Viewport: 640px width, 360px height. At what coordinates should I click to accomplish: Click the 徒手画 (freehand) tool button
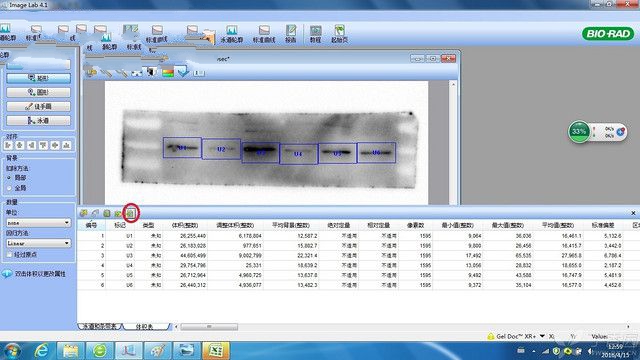point(38,107)
